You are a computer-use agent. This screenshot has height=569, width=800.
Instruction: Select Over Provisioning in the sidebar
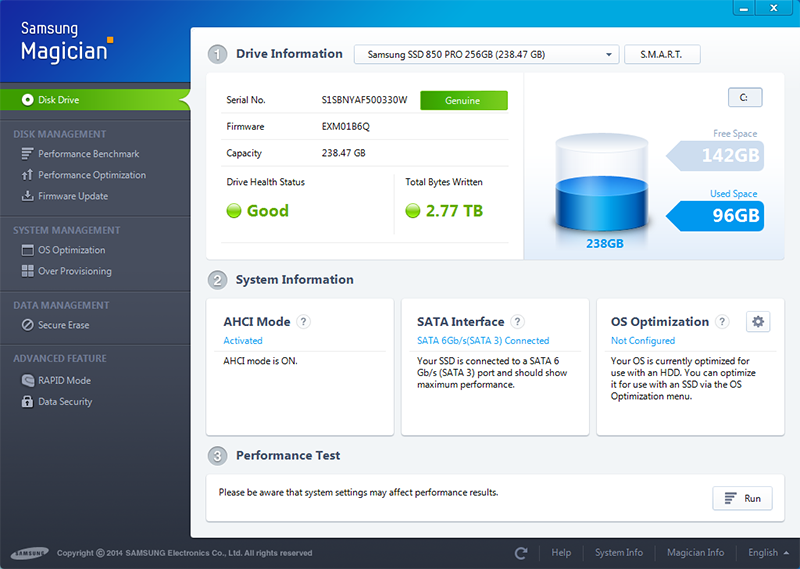tap(74, 271)
